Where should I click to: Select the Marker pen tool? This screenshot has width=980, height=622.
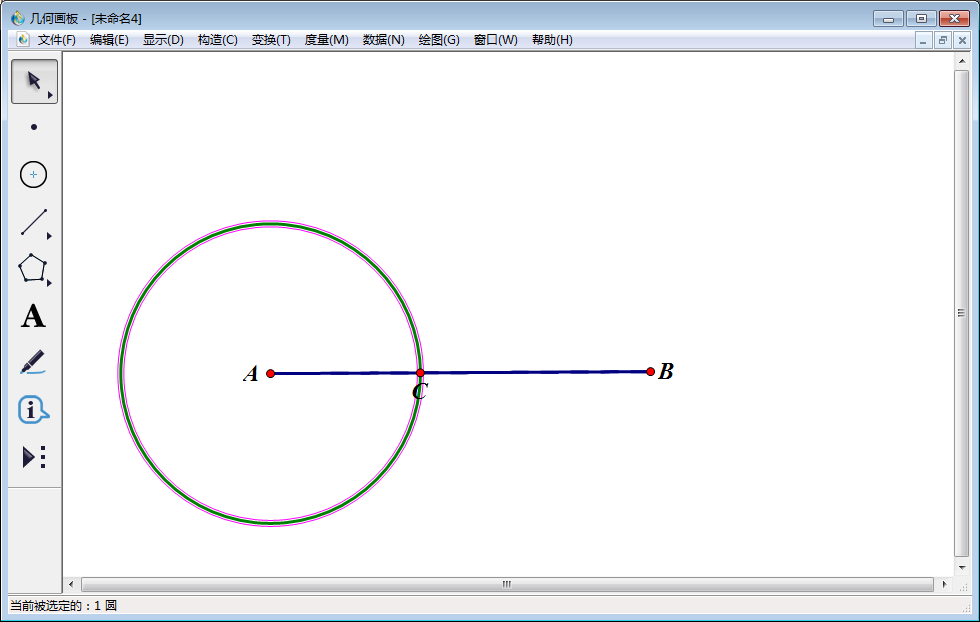tap(34, 362)
